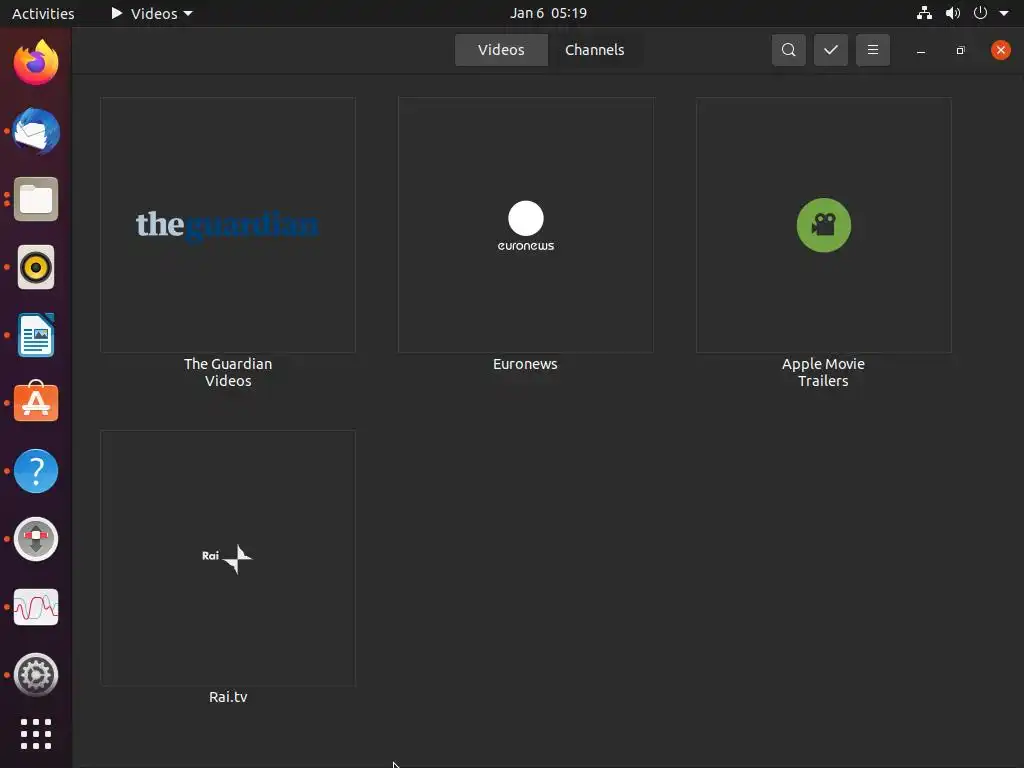Open the Videos app menu dropdown

[x=152, y=13]
